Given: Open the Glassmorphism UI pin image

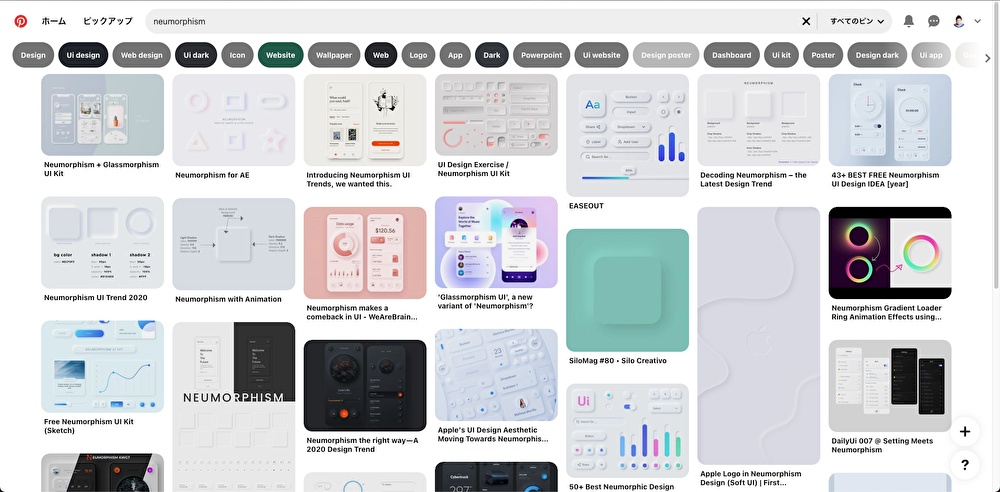Looking at the screenshot, I should tap(496, 242).
